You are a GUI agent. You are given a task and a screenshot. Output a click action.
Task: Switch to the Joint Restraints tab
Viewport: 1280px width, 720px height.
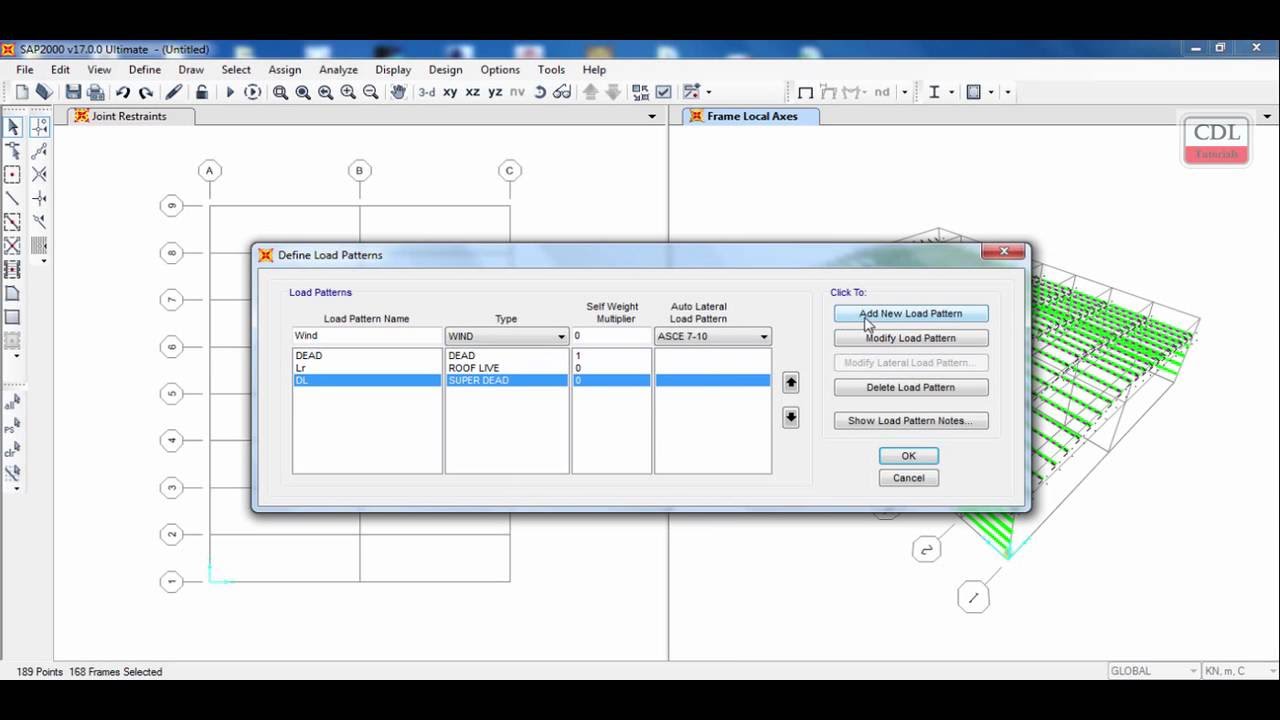tap(130, 116)
